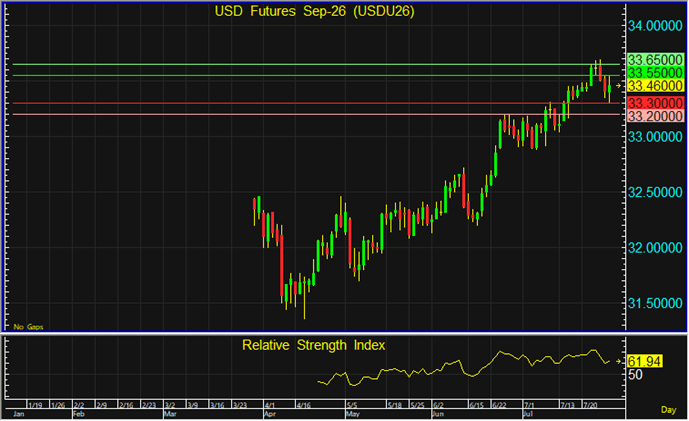Select the red 33.30000 price tag
Image resolution: width=689 pixels, height=421 pixels.
pos(655,103)
